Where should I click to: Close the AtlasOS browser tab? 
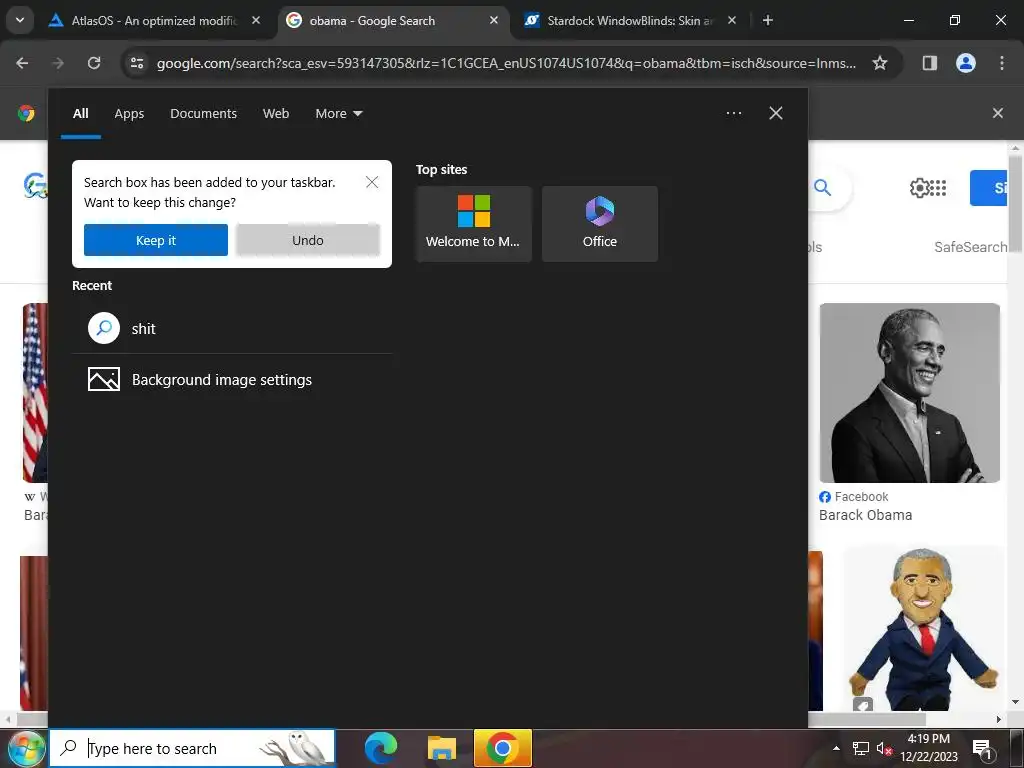256,20
